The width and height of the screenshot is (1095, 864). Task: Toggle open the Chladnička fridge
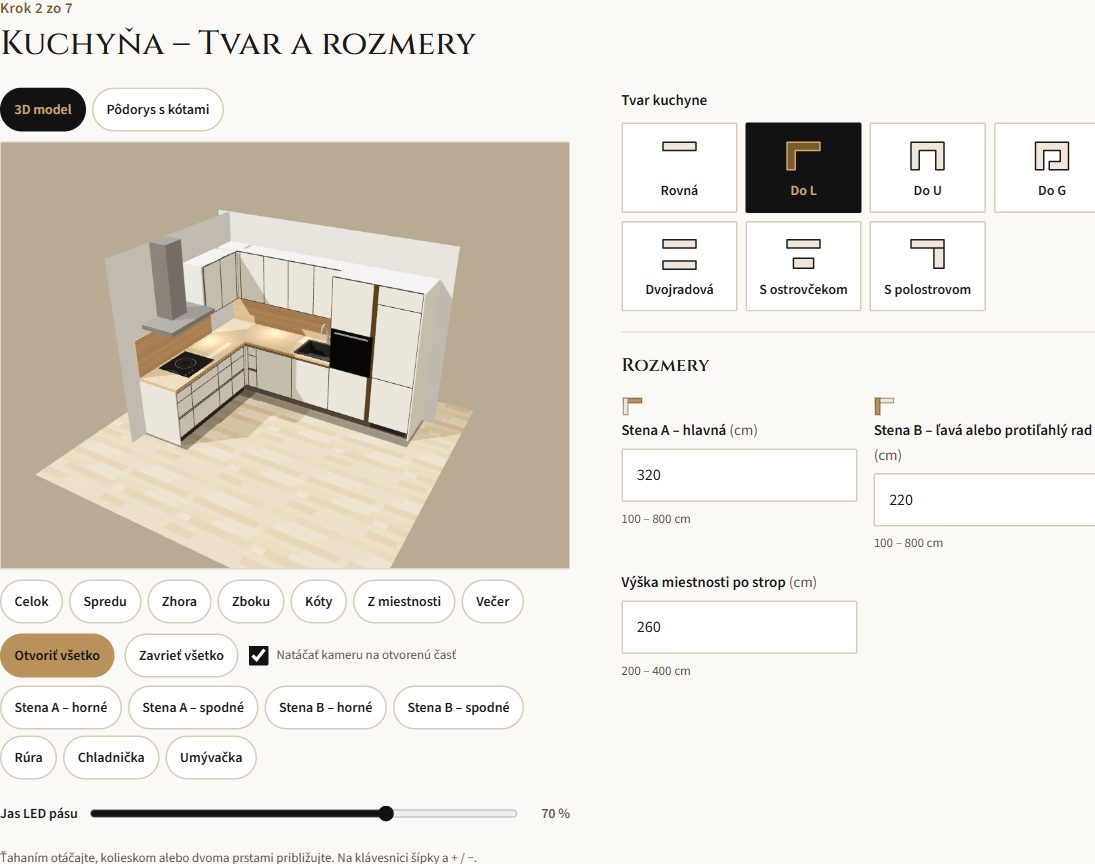[x=111, y=758]
